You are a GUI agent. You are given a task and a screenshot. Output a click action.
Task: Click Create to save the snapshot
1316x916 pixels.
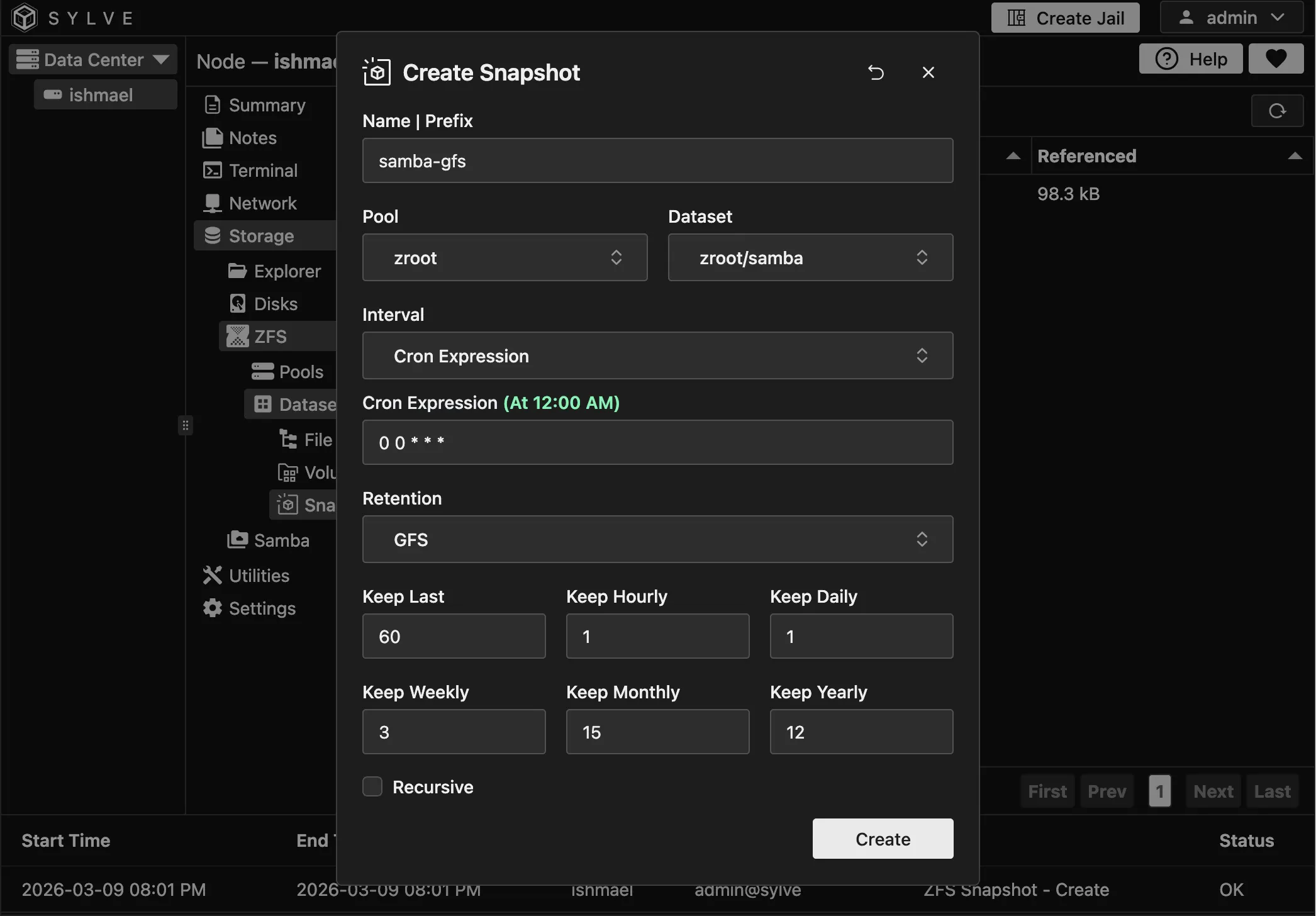(x=882, y=838)
